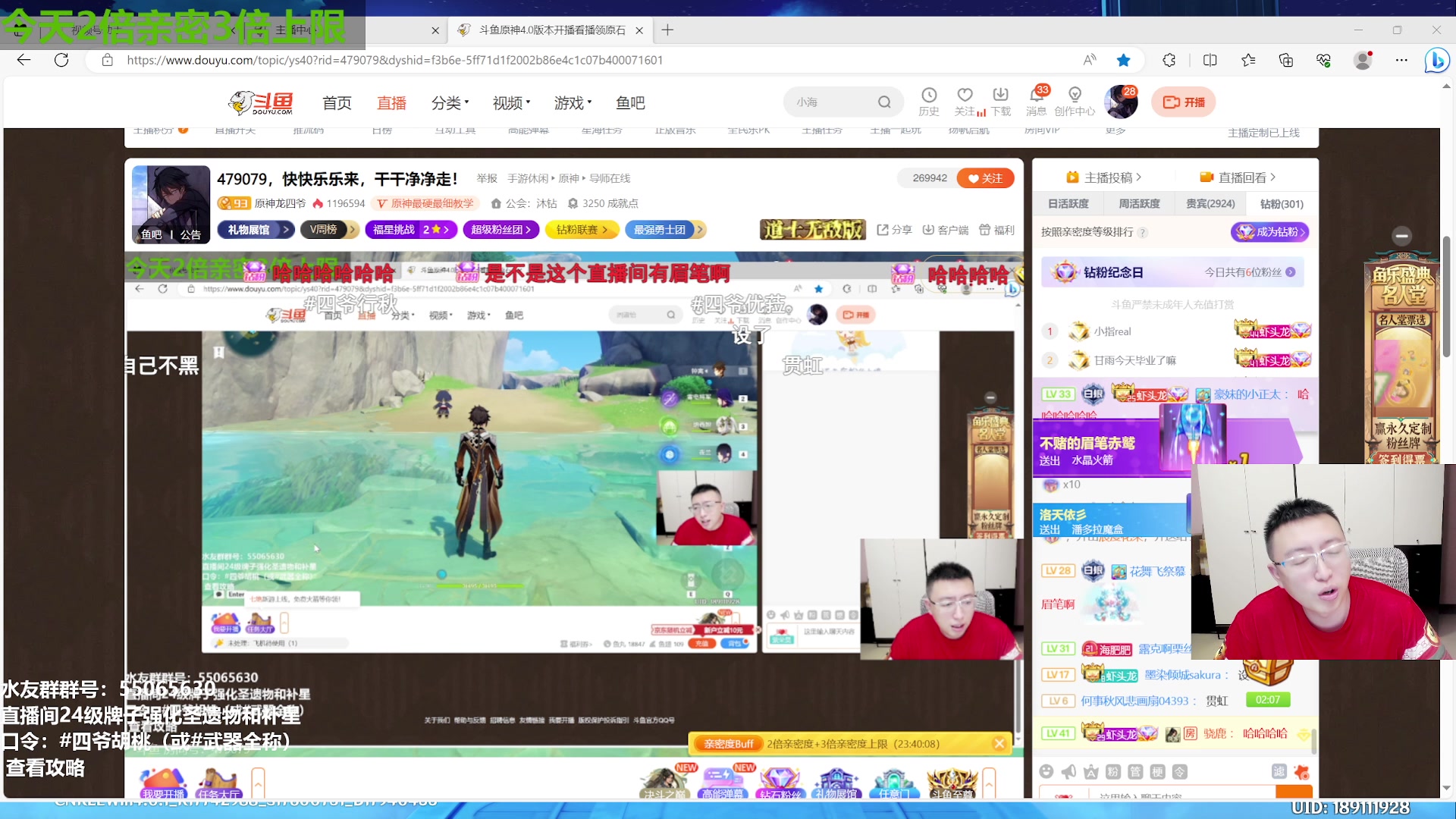Viewport: 1456px width, 819px height.
Task: Click the red 关注 follow button
Action: click(985, 177)
